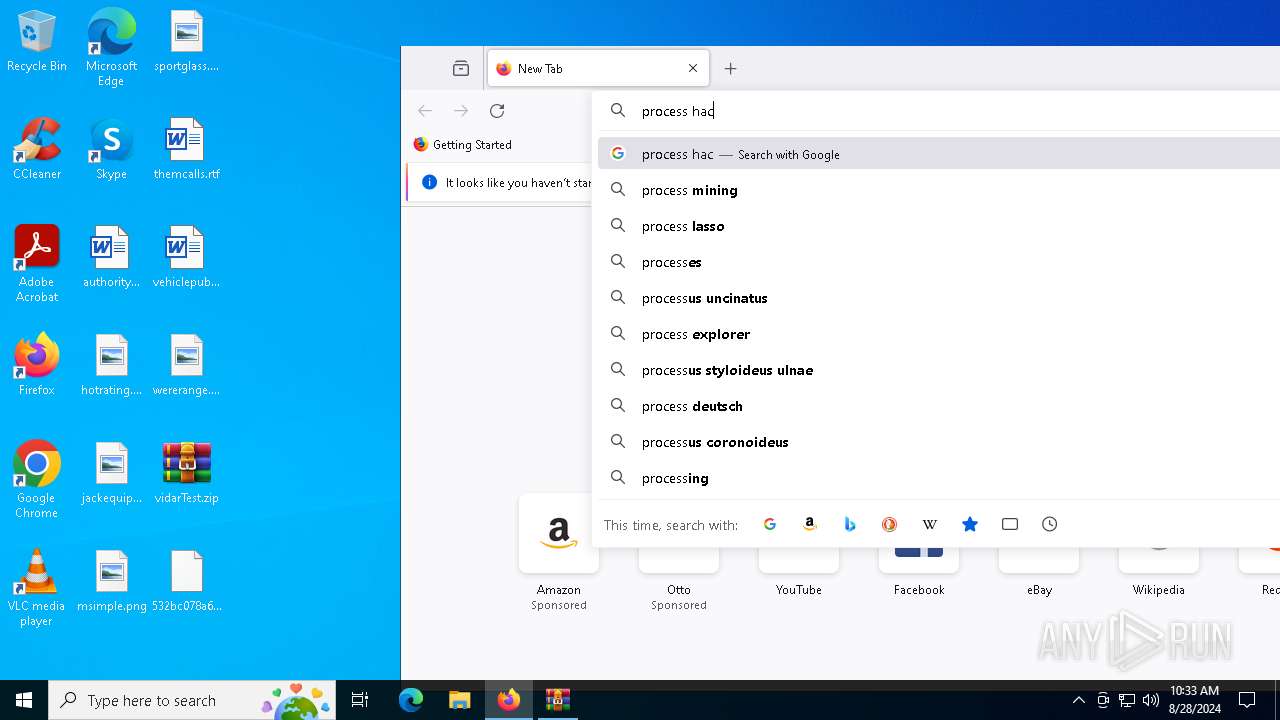Open Facebook shortcut tile
Image resolution: width=1280 pixels, height=720 pixels.
[x=919, y=572]
